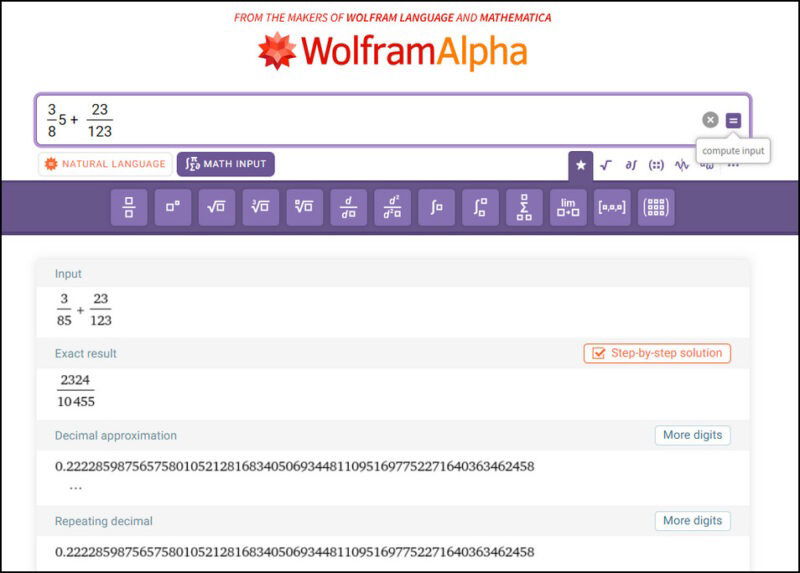800x573 pixels.
Task: Open the matrices symbol tab
Action: point(656,165)
